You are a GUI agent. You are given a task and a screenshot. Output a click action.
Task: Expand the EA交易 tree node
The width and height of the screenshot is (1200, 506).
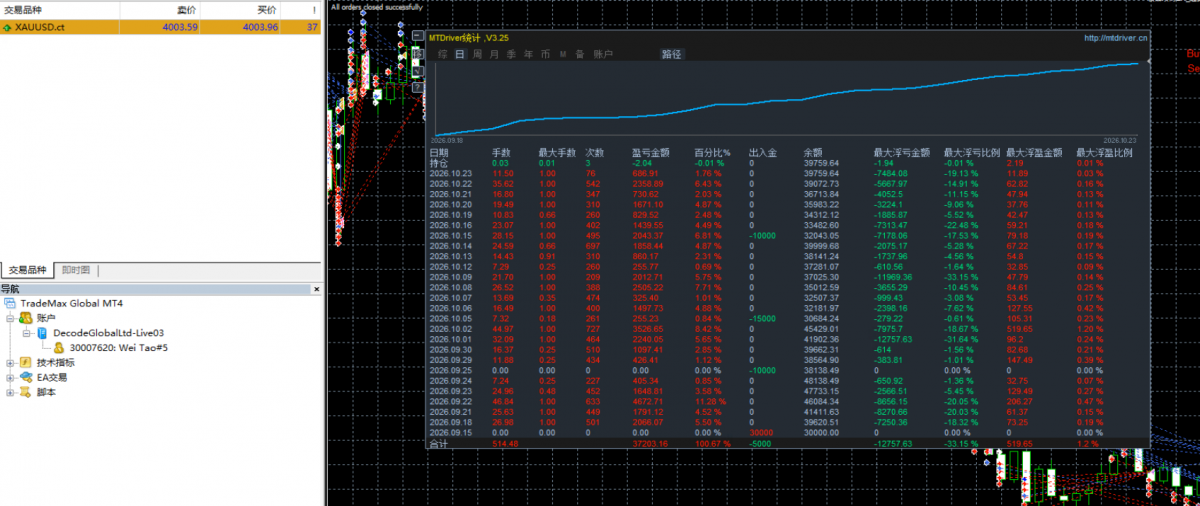tap(10, 378)
